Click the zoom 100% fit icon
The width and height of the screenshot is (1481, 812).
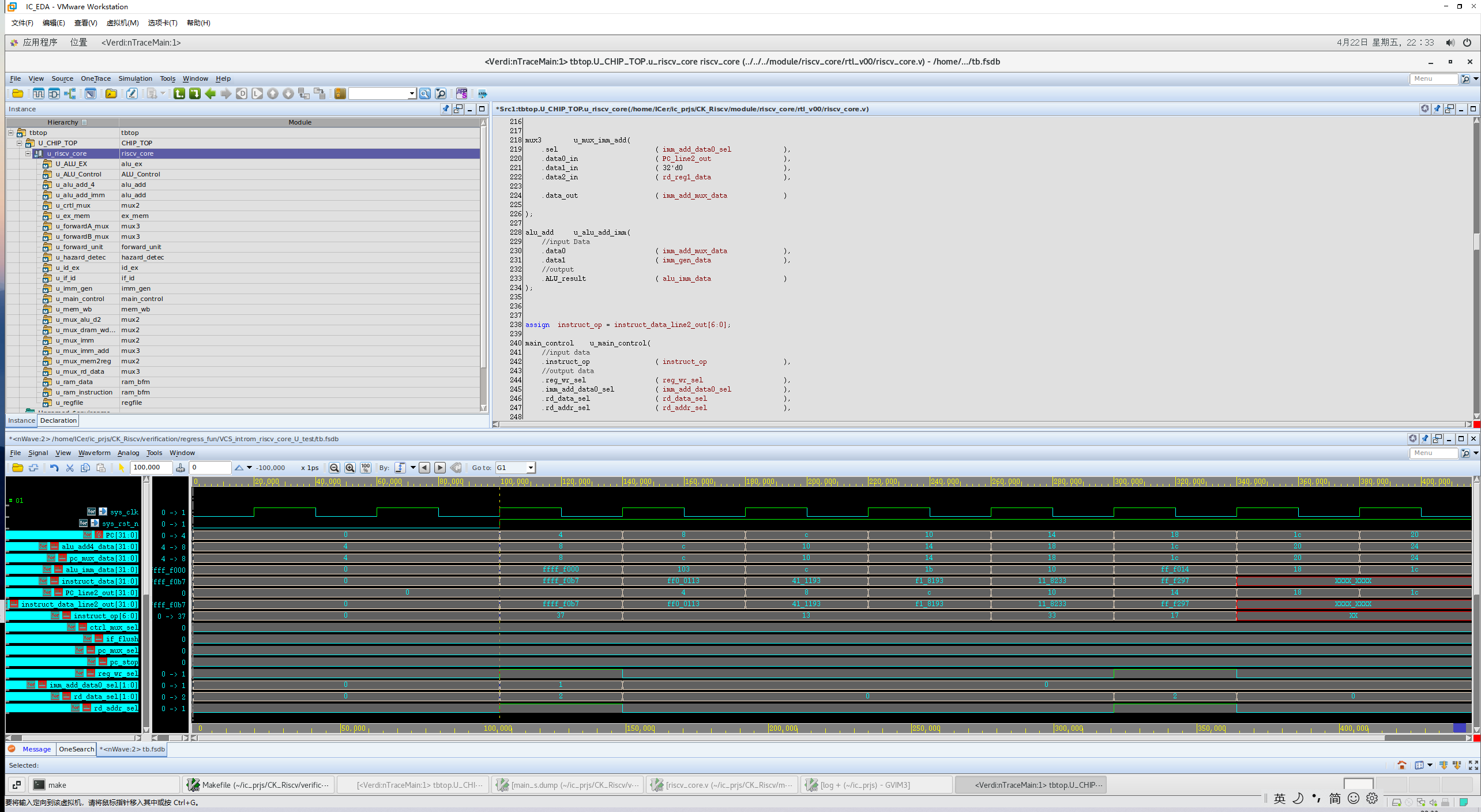click(x=366, y=468)
